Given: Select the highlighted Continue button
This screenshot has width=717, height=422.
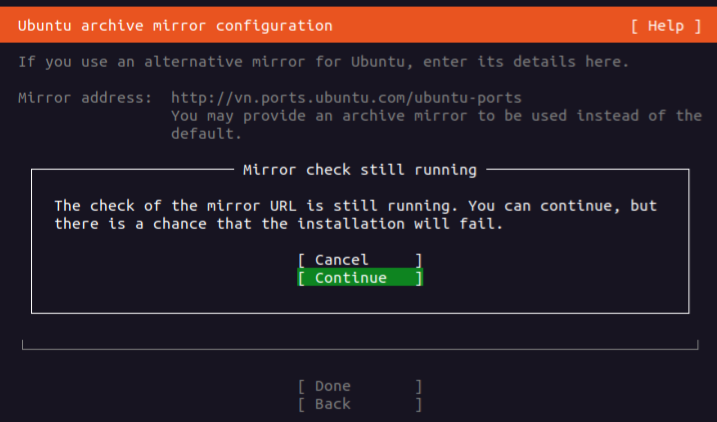Looking at the screenshot, I should [x=359, y=278].
